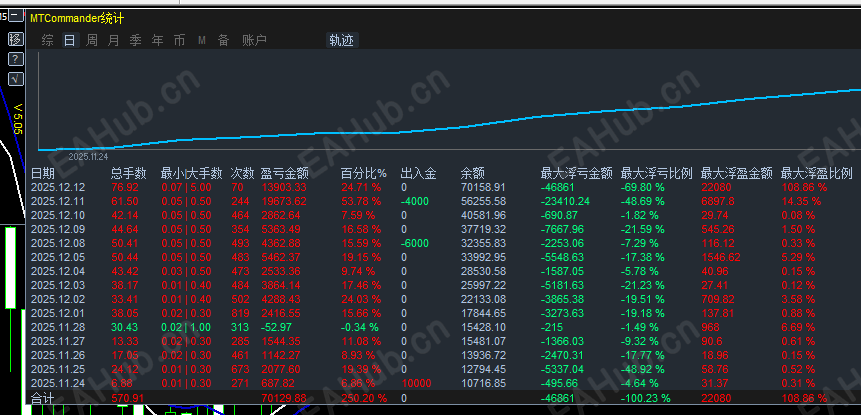
Task: Select the 2025.12.01 date cell
Action: 58,313
